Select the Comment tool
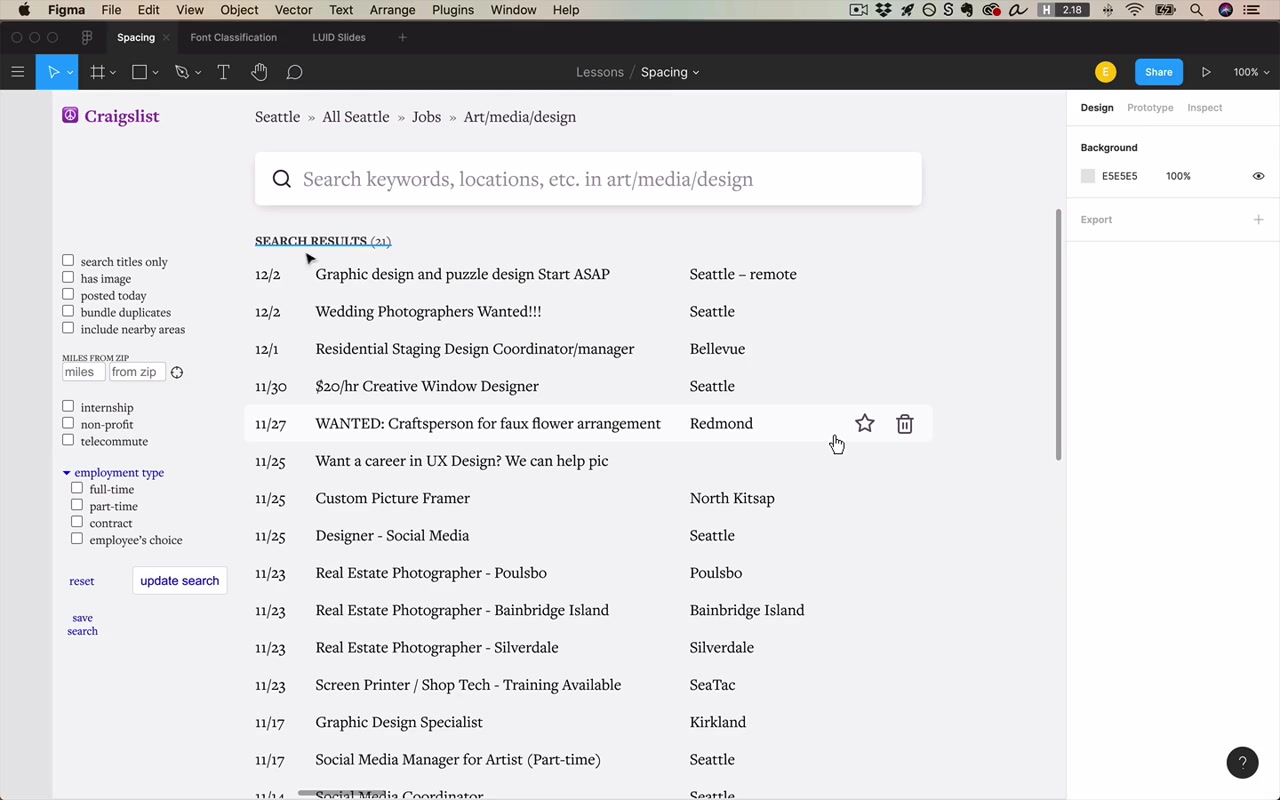Screen dimensions: 1280x800 [295, 72]
